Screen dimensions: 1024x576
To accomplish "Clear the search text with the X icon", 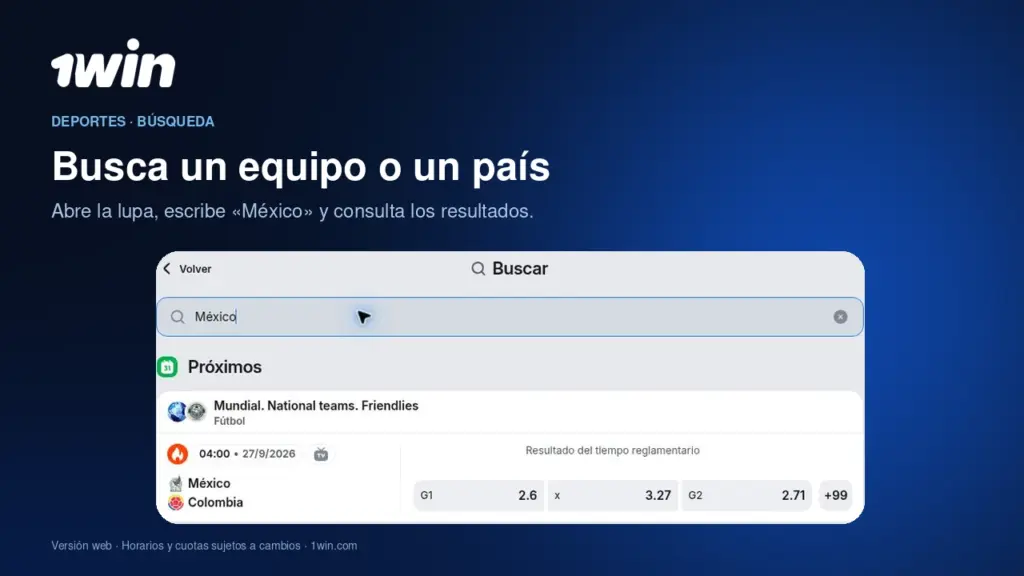I will click(x=840, y=317).
